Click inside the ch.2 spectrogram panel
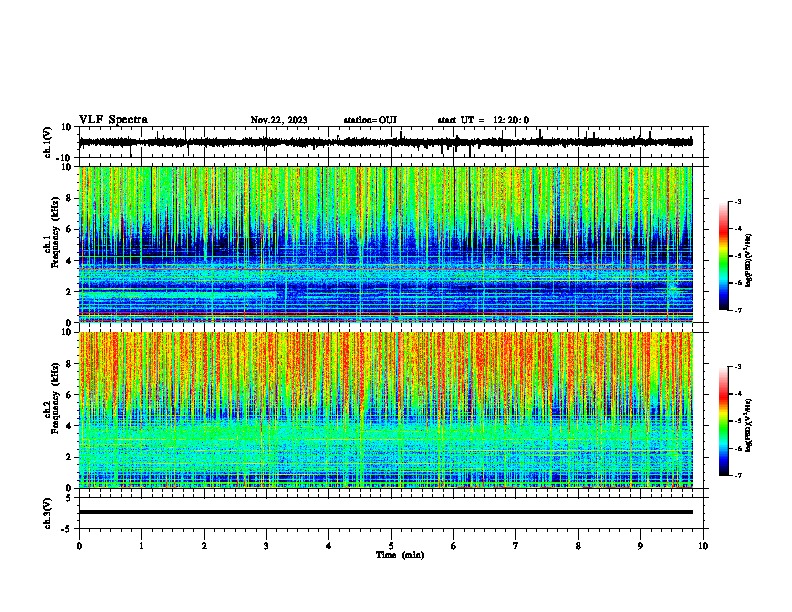Screen dimensions: 792x612 click(385, 410)
